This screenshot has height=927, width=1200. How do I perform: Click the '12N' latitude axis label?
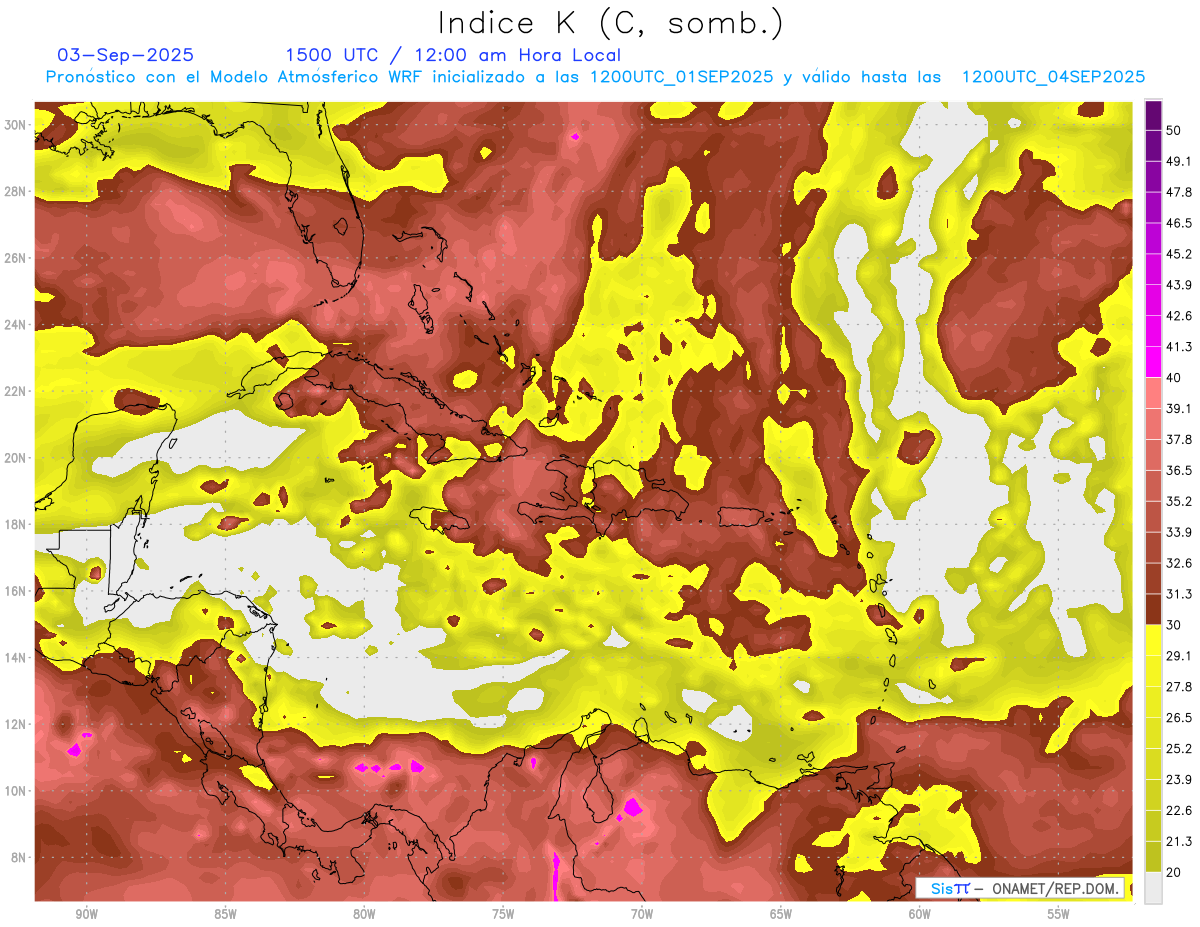pyautogui.click(x=17, y=724)
